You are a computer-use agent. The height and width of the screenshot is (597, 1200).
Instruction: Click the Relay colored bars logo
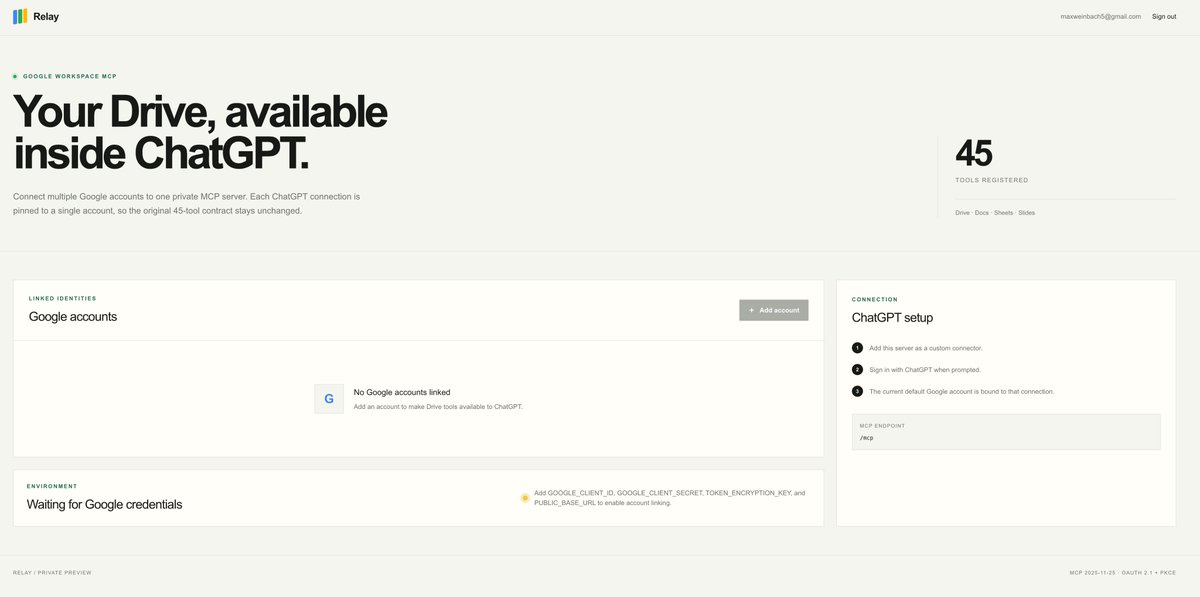(20, 16)
